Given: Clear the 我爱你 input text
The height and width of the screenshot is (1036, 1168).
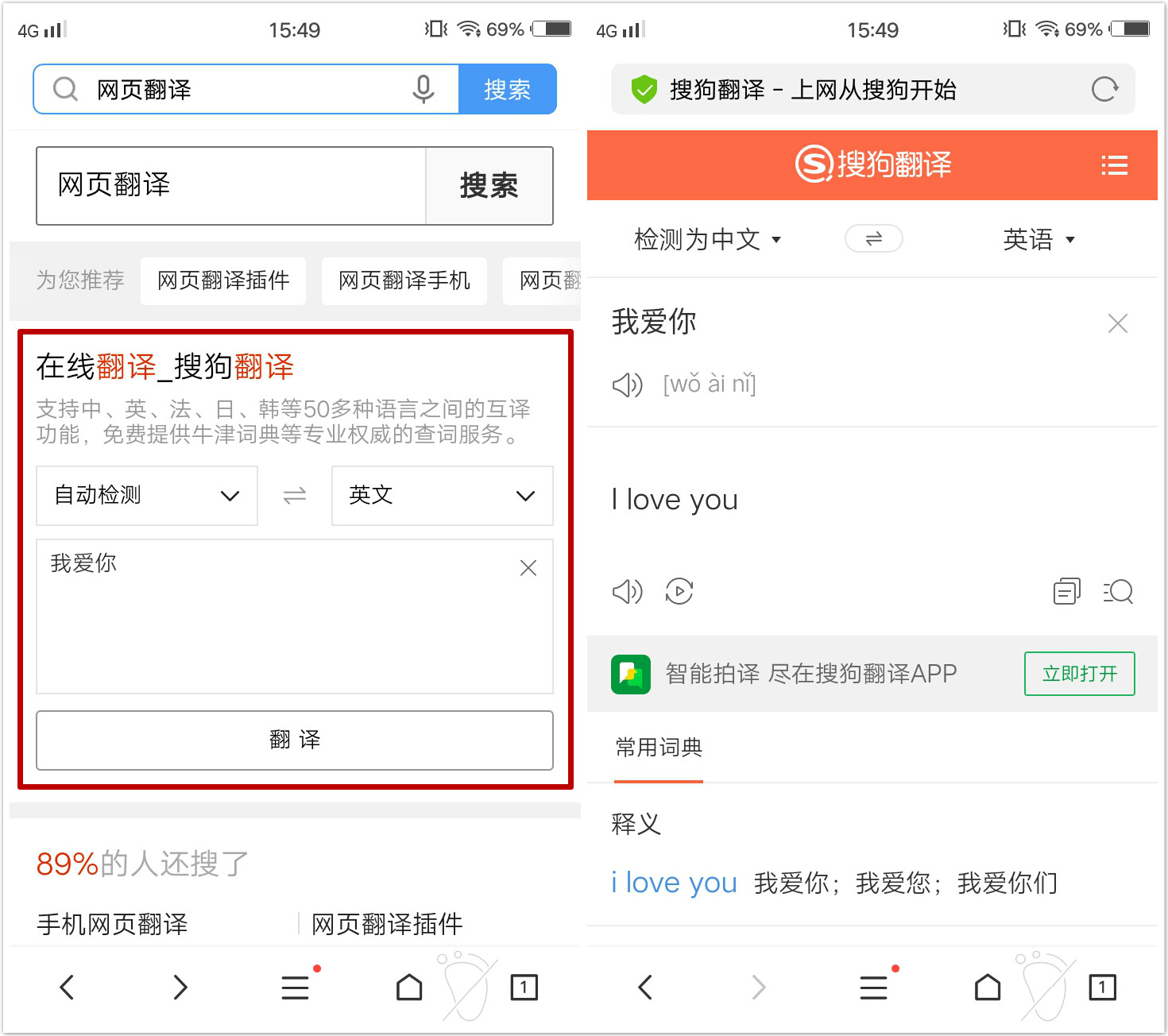Looking at the screenshot, I should click(x=1118, y=323).
